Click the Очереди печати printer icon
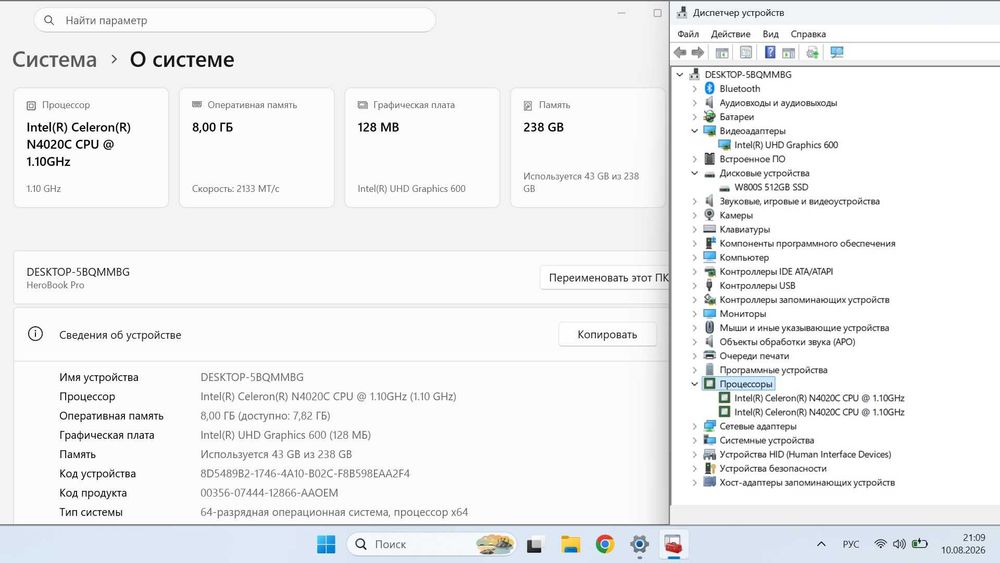 click(709, 356)
